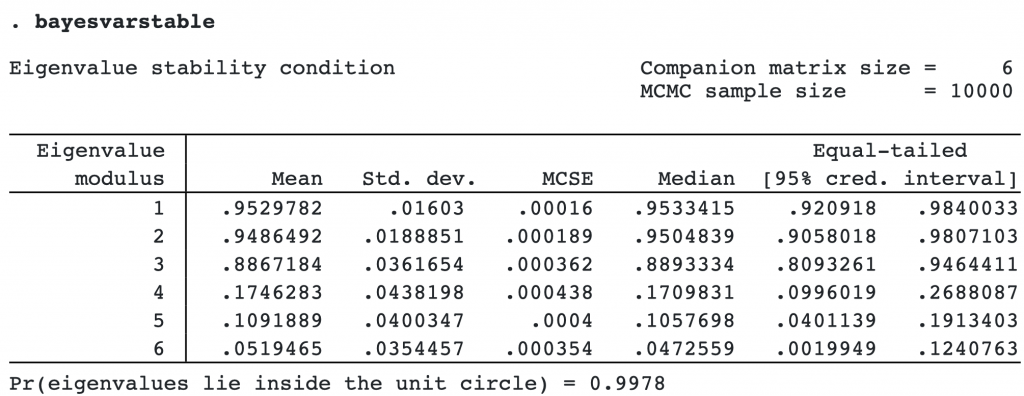The image size is (1024, 396).
Task: Click lower bound .0401139 in row 5
Action: tap(825, 320)
